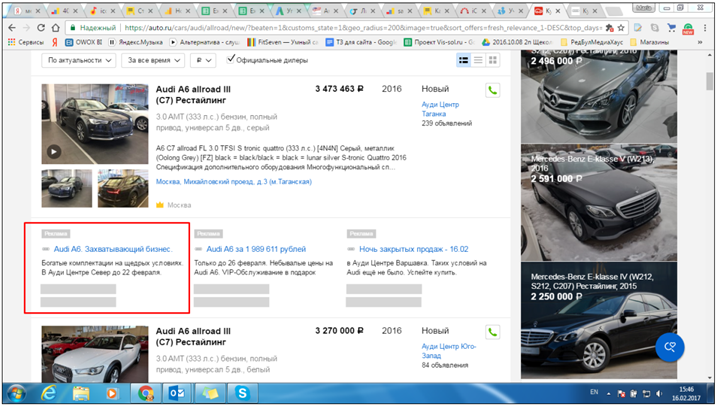Image resolution: width=718 pixels, height=406 pixels.
Task: Click the green phone icon for Ауди Центр Таганка
Action: (492, 90)
